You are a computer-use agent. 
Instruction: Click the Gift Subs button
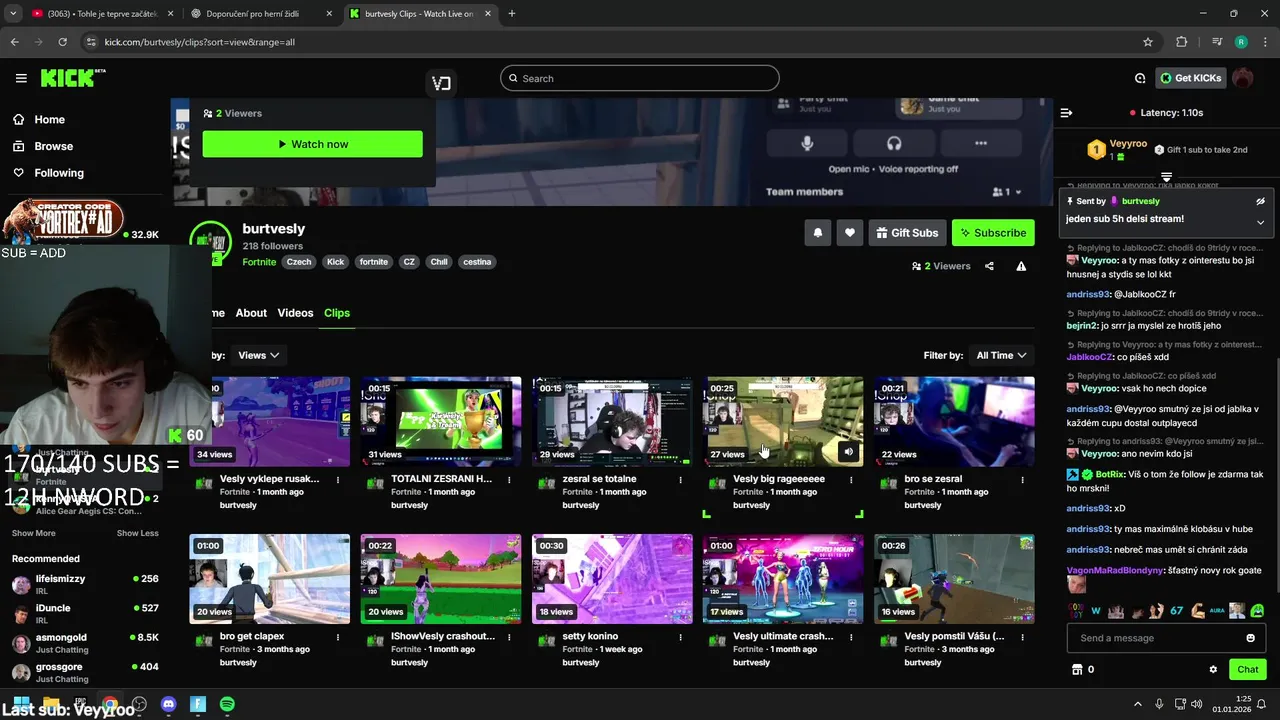907,233
